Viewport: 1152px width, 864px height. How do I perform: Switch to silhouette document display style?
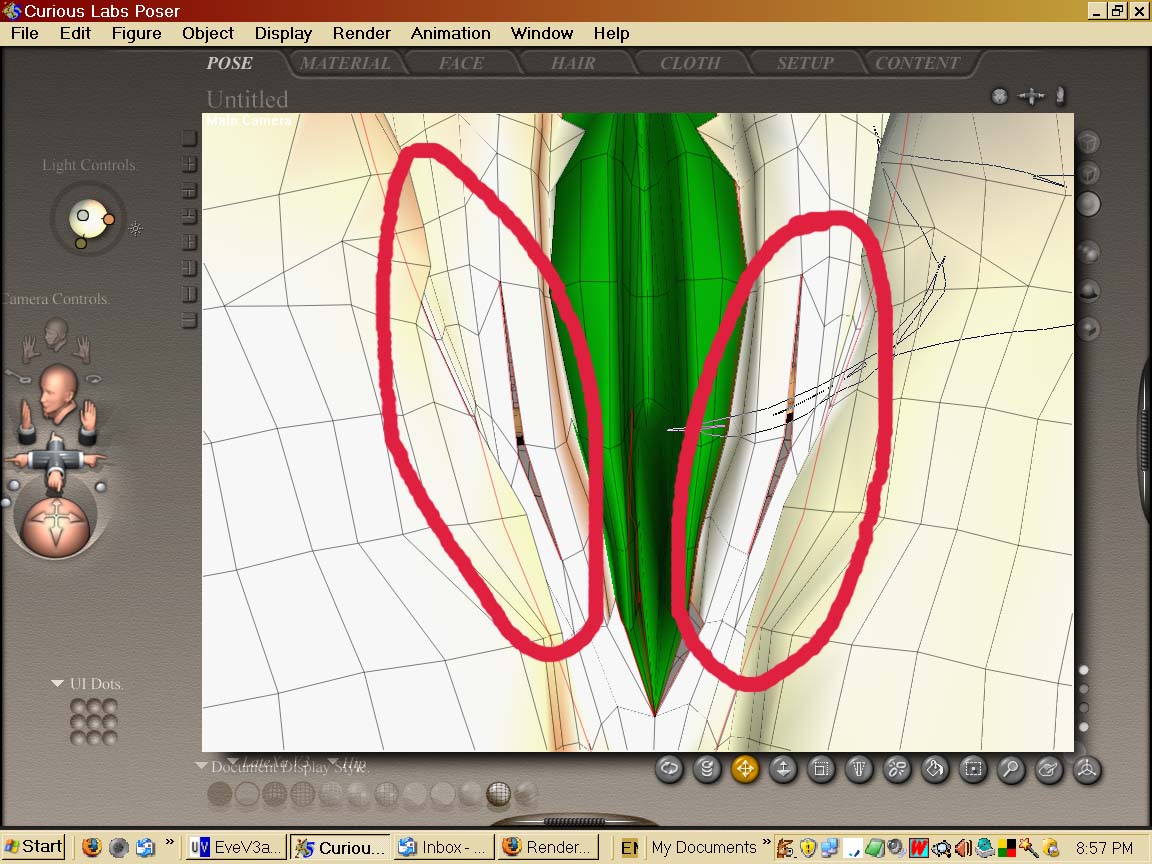point(219,794)
